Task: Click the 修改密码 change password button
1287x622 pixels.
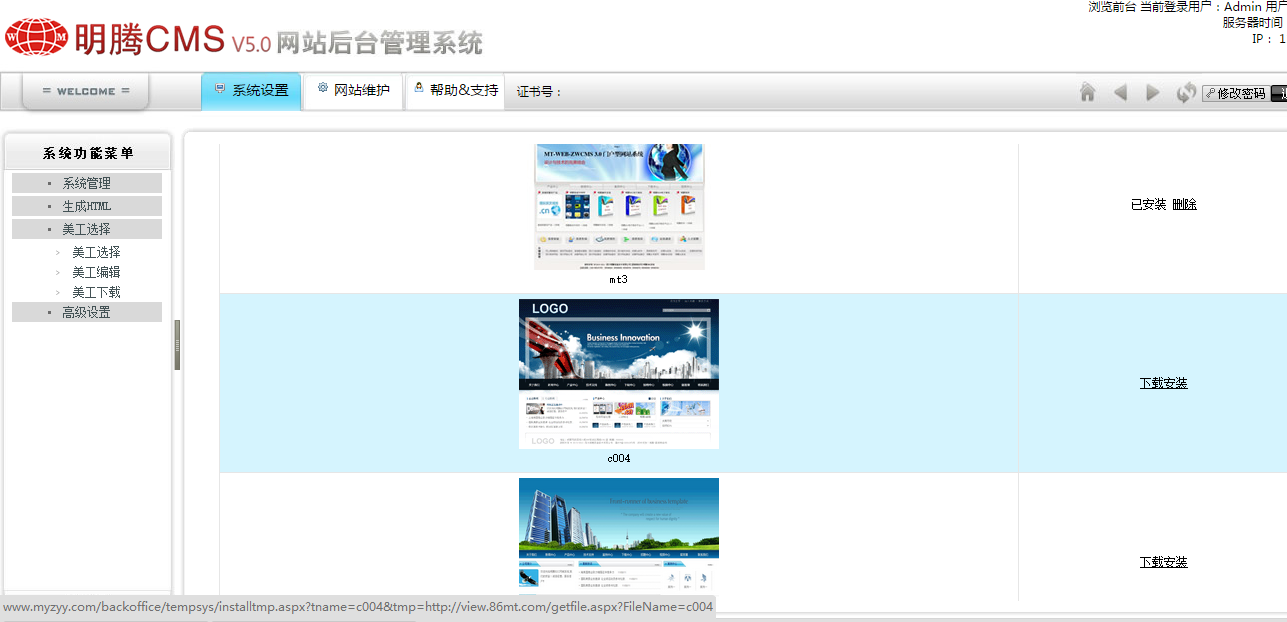Action: 1235,93
